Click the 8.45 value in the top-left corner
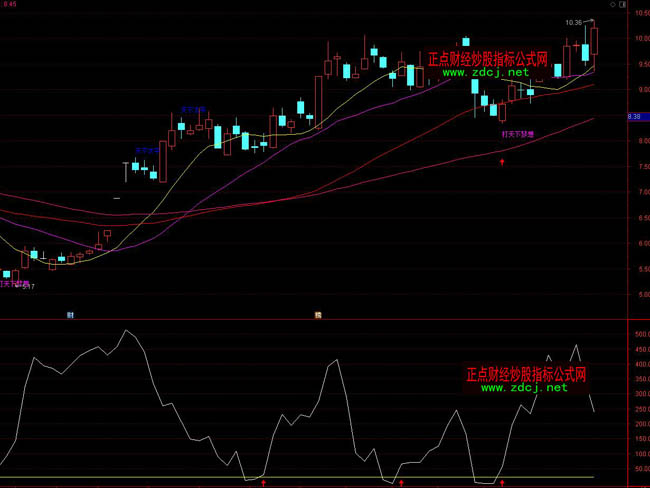The height and width of the screenshot is (488, 650). 10,4
